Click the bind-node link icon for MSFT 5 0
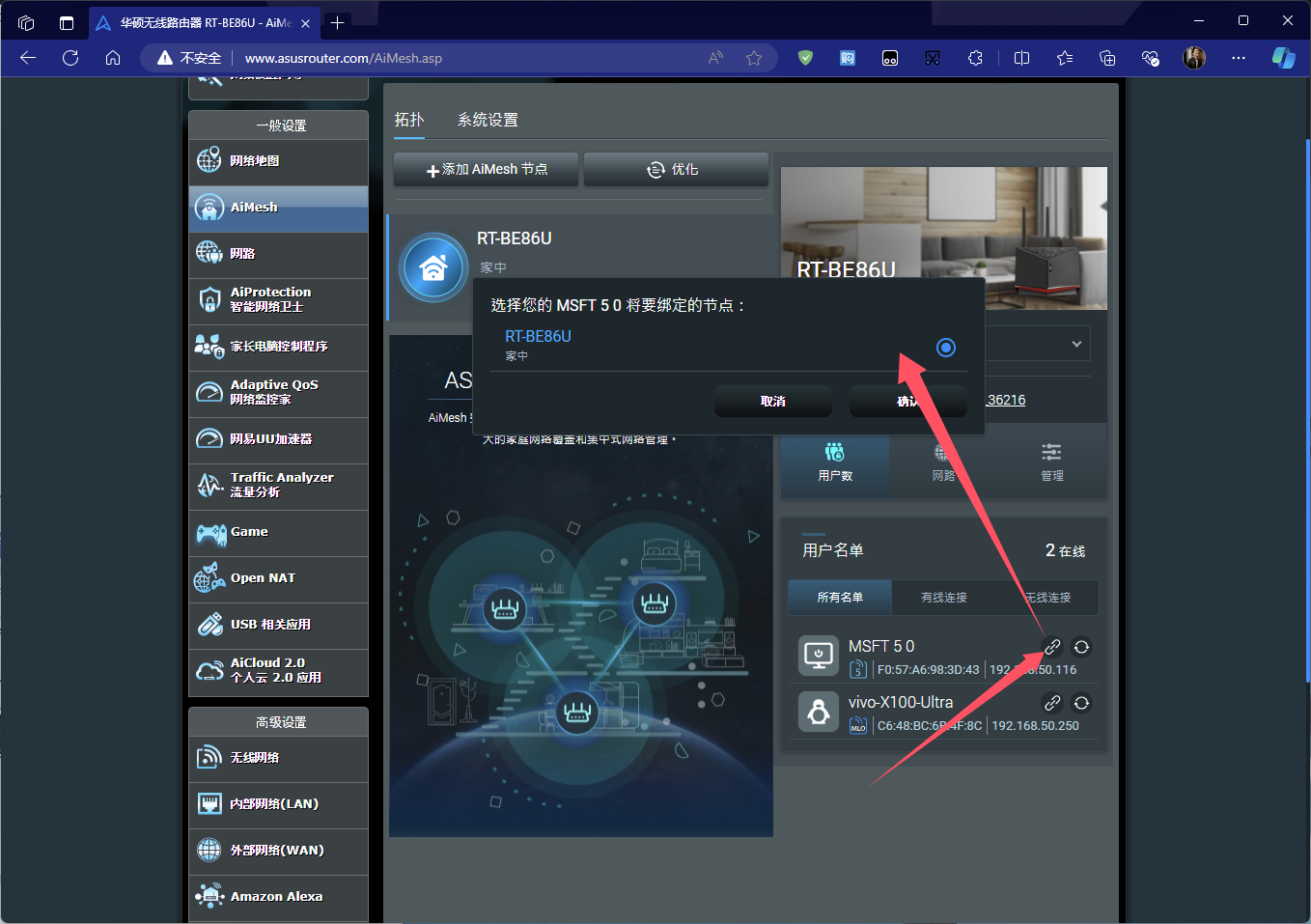The width and height of the screenshot is (1311, 924). point(1052,647)
